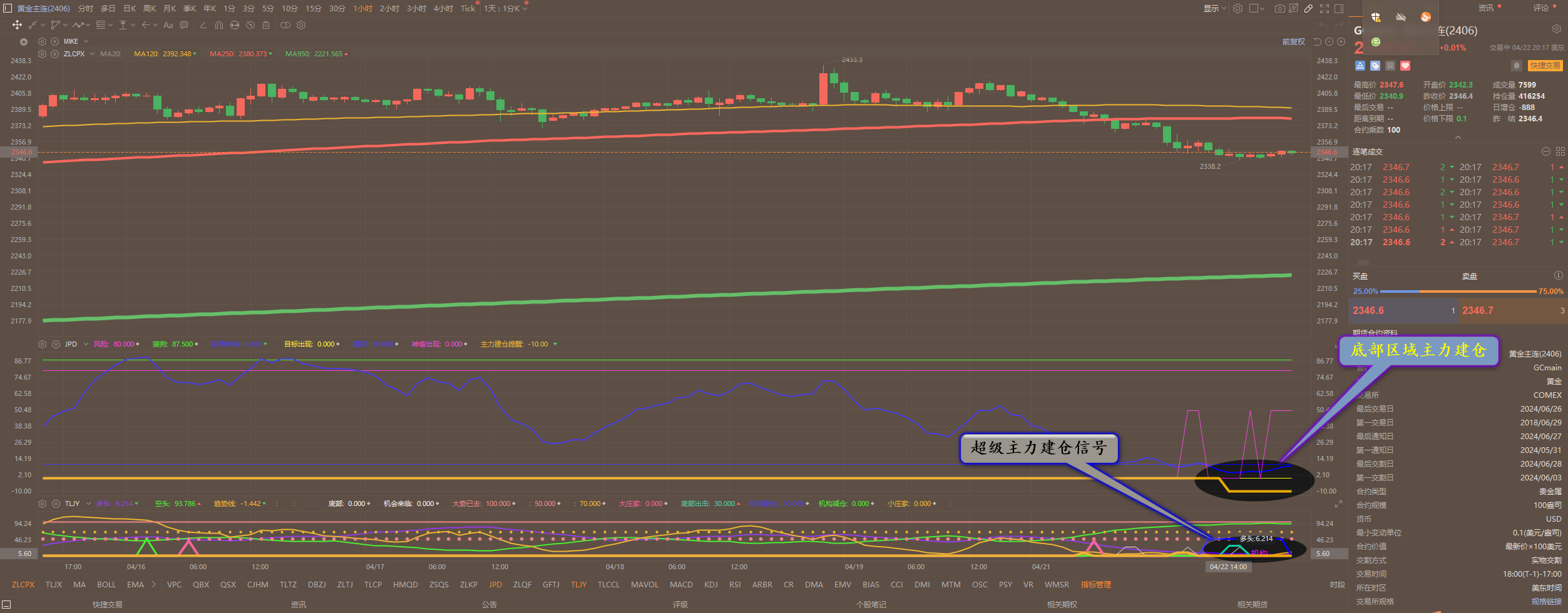
Task: Select the 4小时 timeframe
Action: tap(443, 9)
